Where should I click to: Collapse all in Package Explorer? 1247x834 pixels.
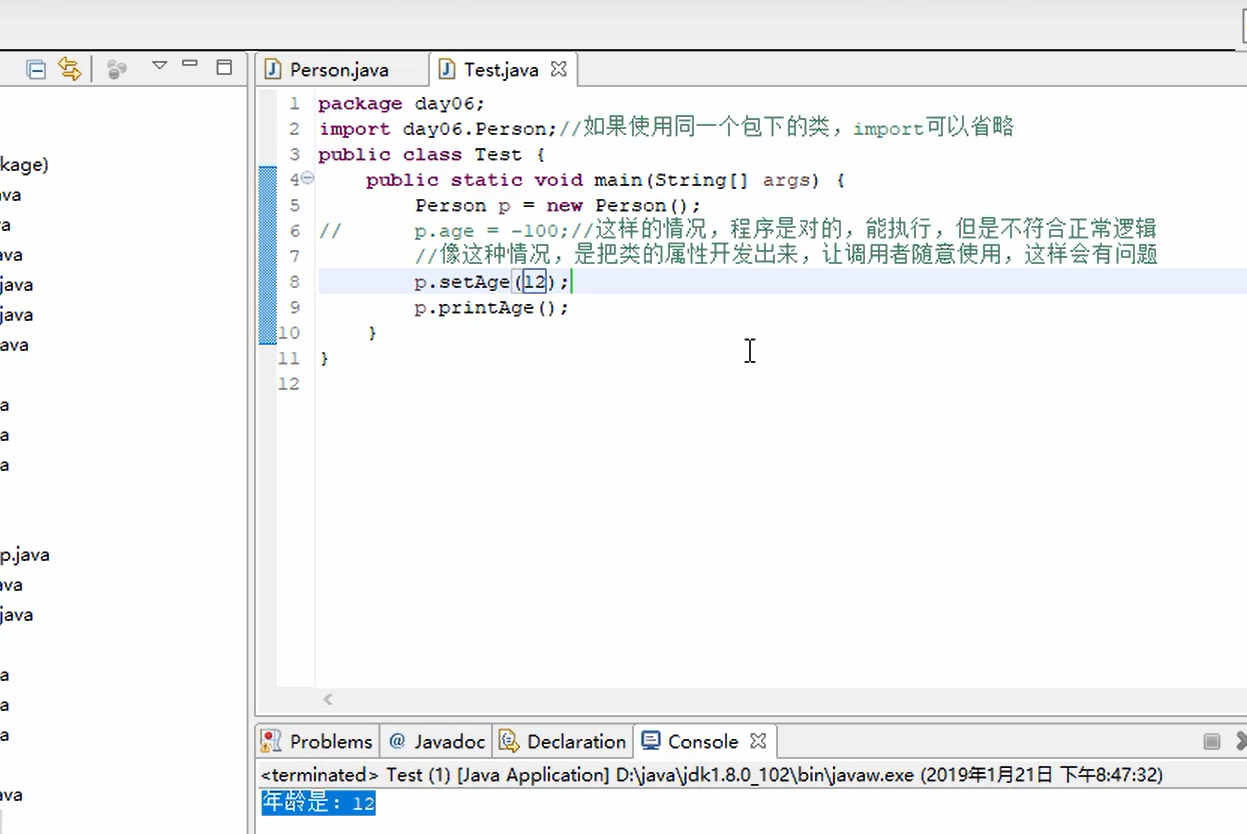pyautogui.click(x=36, y=69)
